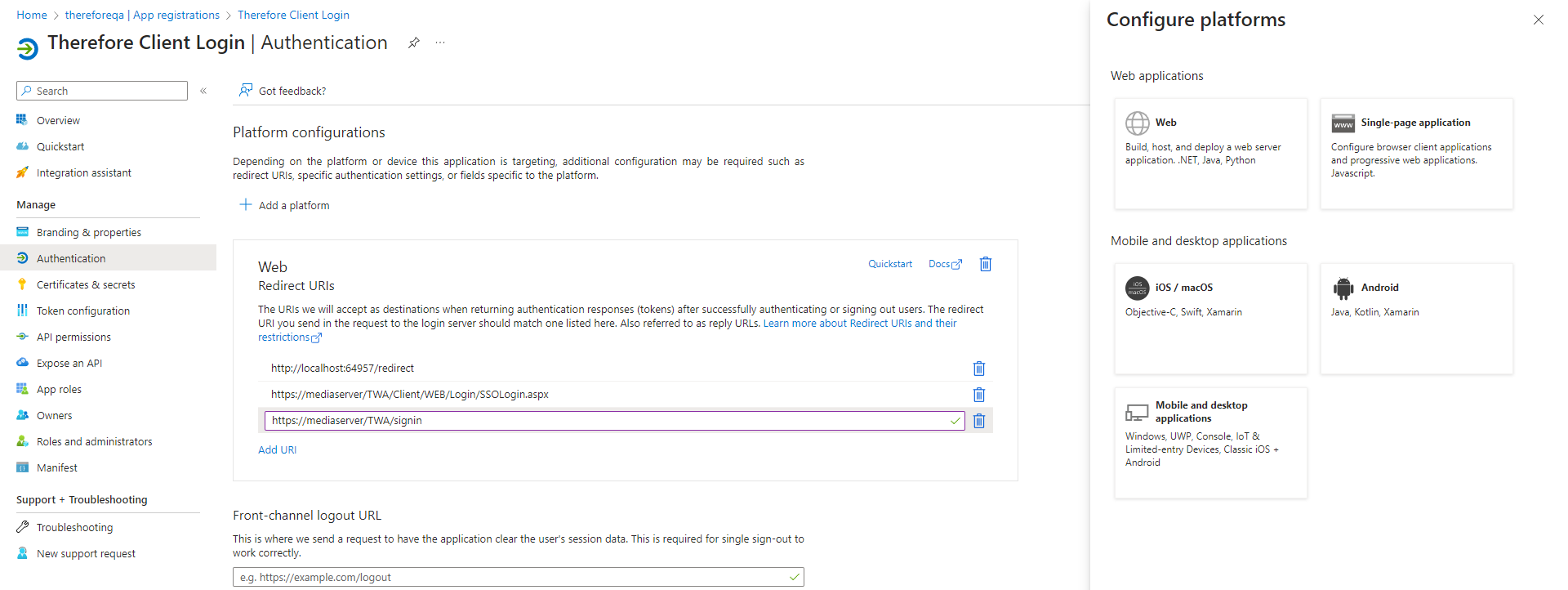Open the ellipsis more options menu
The image size is (1568, 590).
(x=440, y=42)
